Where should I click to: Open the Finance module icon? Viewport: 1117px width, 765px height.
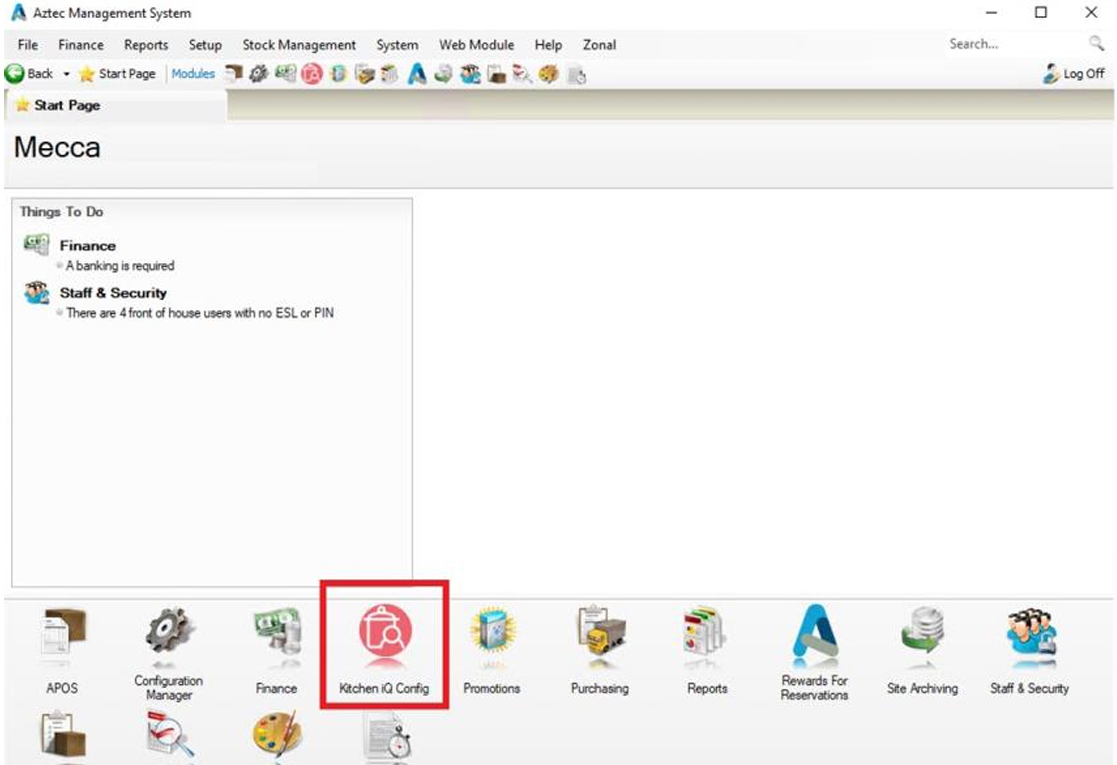tap(276, 636)
